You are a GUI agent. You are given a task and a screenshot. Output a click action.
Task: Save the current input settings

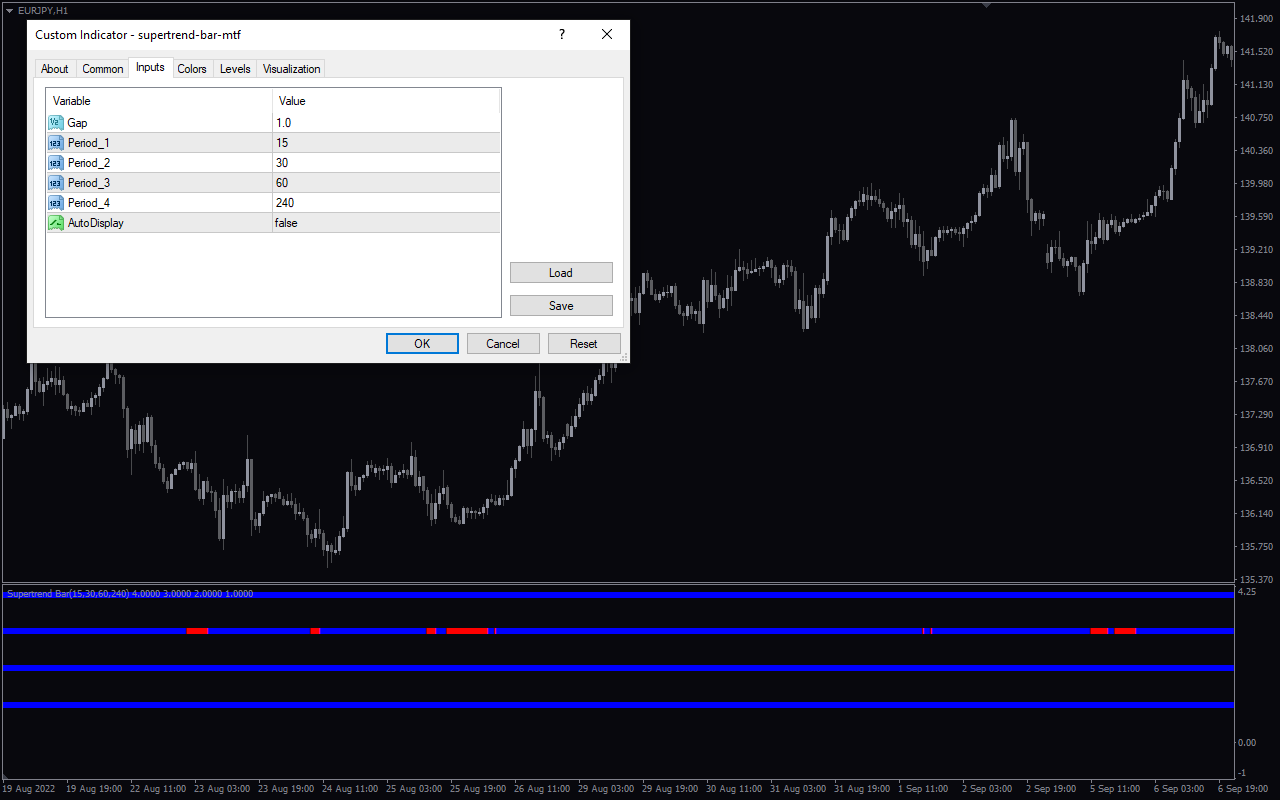tap(561, 306)
